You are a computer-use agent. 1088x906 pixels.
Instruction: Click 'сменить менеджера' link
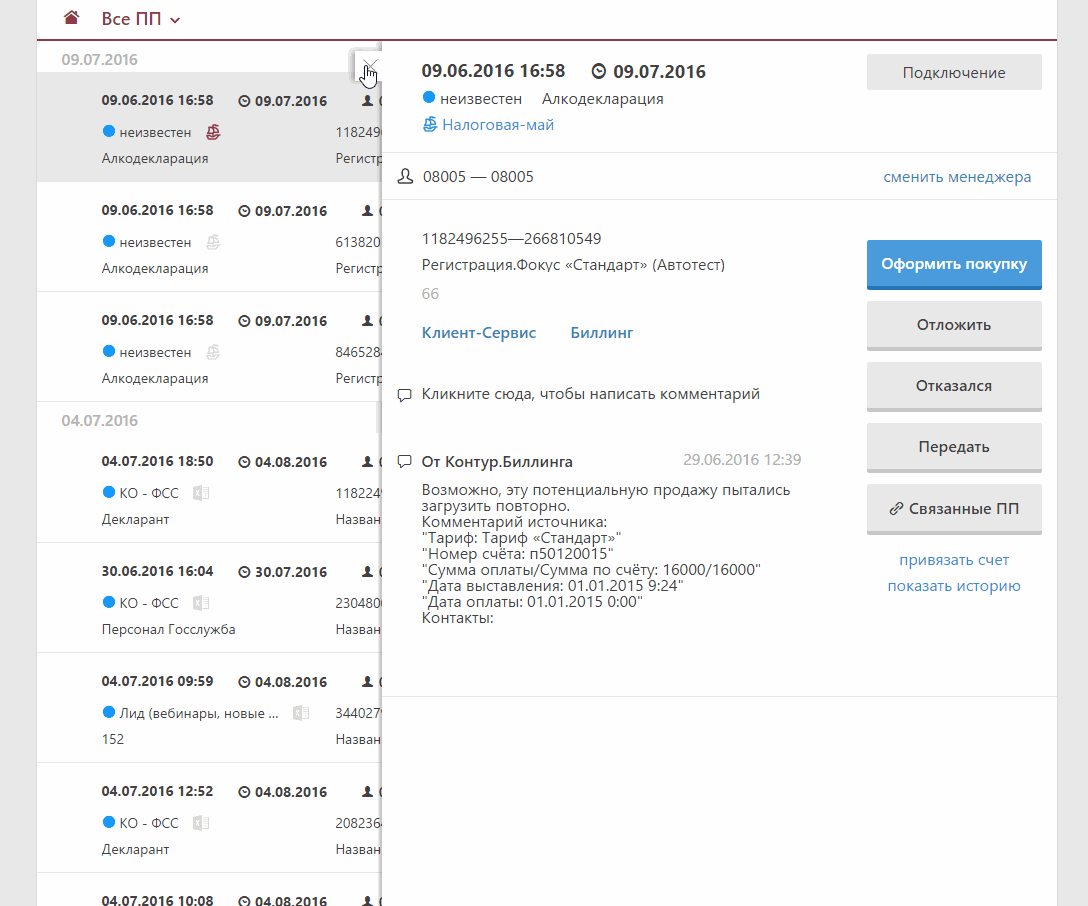coord(957,177)
